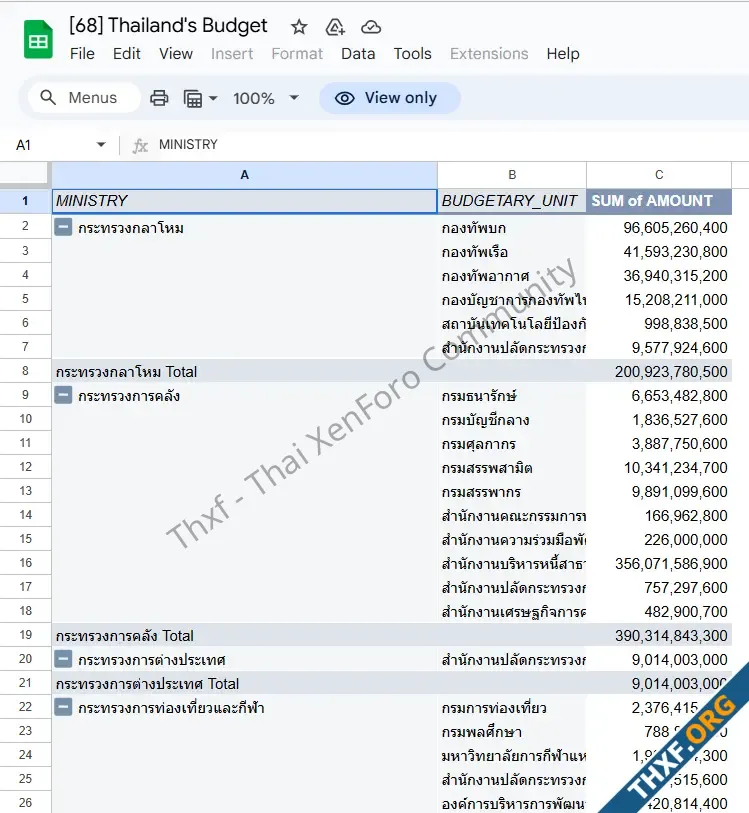Select the กรมศุลกากร cell
Viewport: 749px width, 813px height.
click(512, 444)
